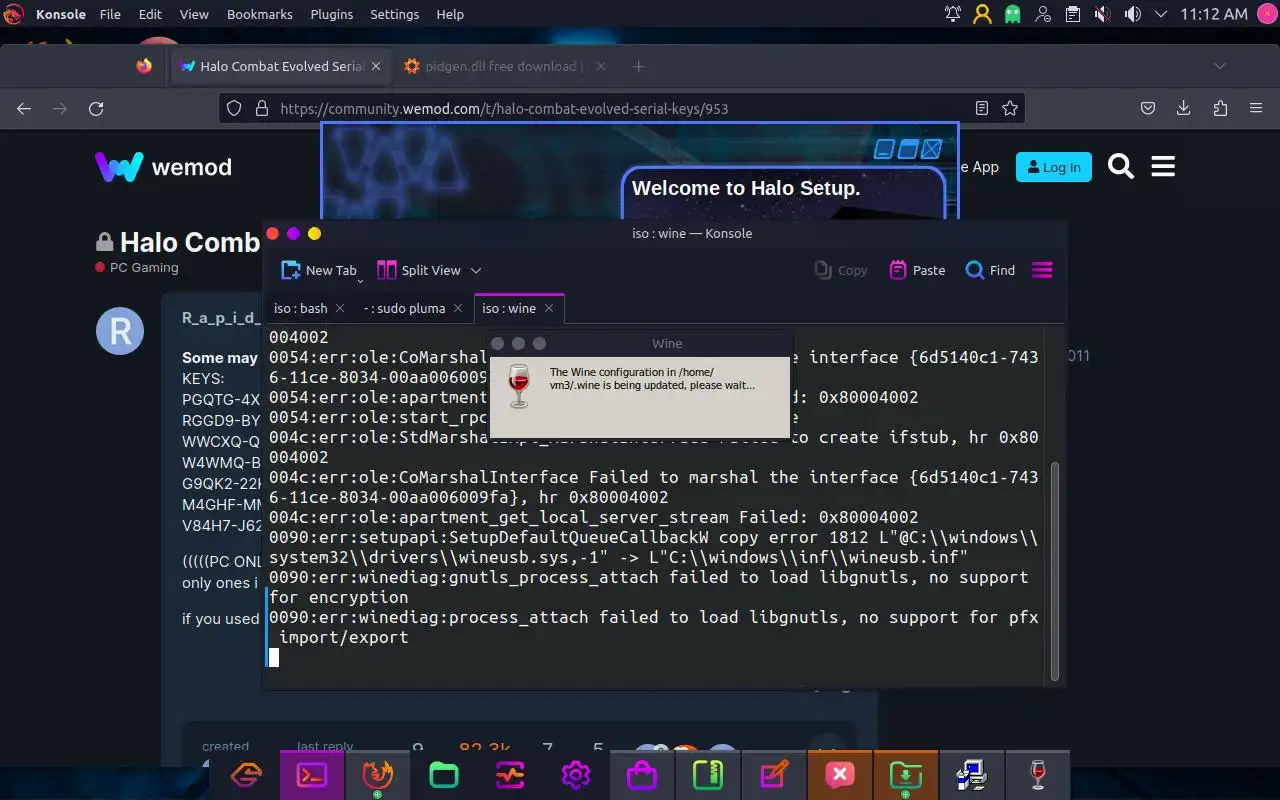This screenshot has width=1280, height=800.
Task: Click the user-minus tray icon
Action: click(1043, 14)
